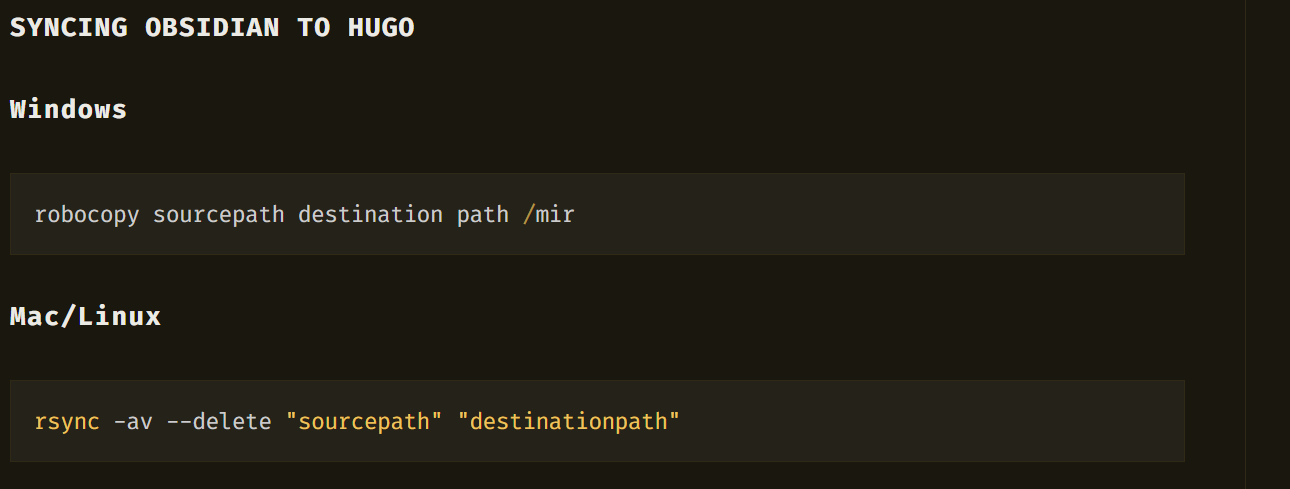
Task: Select the "Windows" subheading
Action: tap(69, 109)
